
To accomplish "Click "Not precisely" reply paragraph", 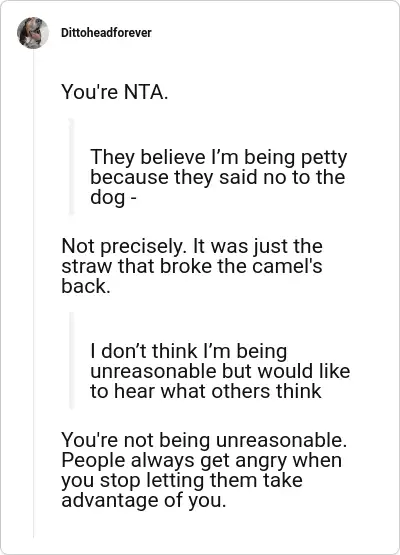I will point(192,266).
